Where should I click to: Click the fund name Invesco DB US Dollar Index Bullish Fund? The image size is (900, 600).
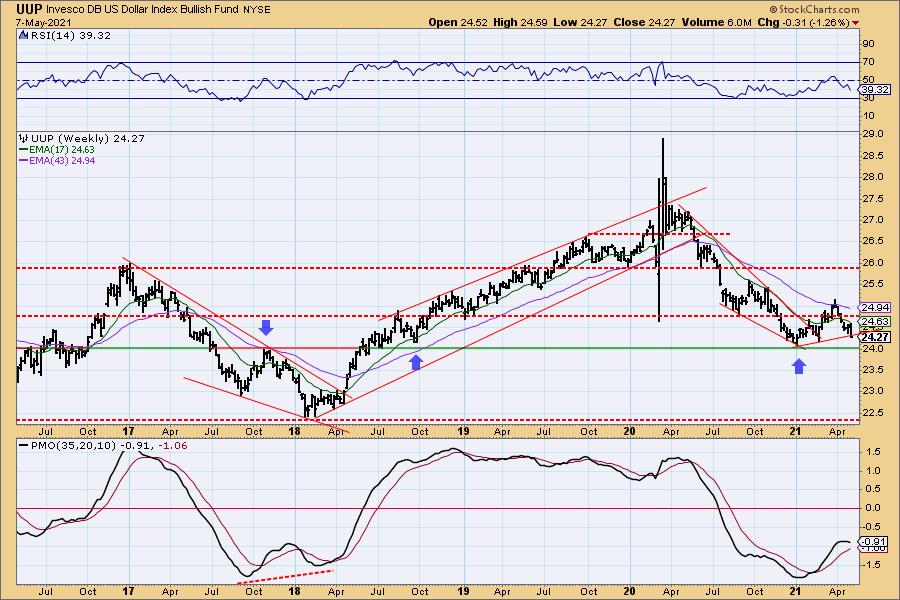point(142,9)
